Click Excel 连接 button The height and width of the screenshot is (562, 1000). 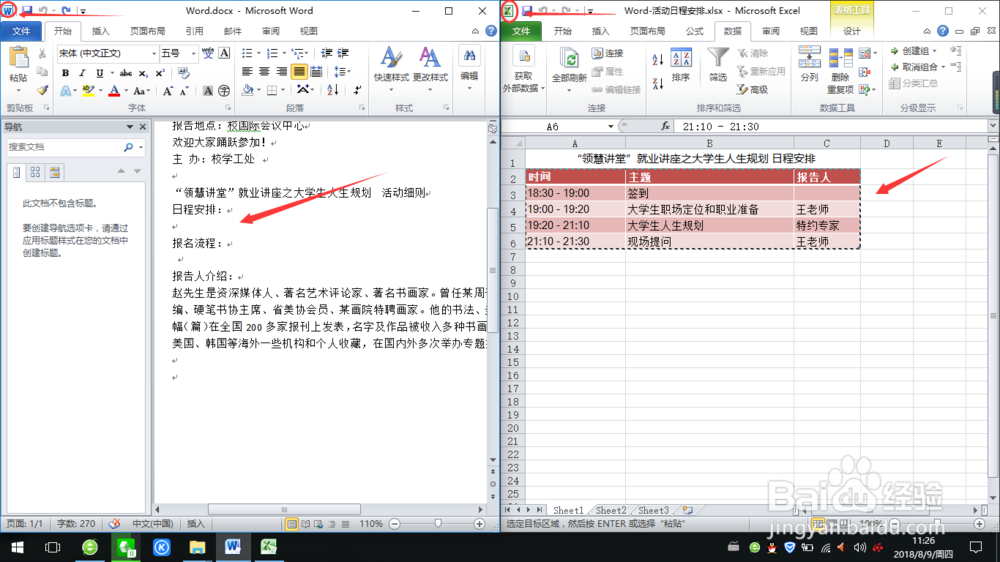pos(607,54)
